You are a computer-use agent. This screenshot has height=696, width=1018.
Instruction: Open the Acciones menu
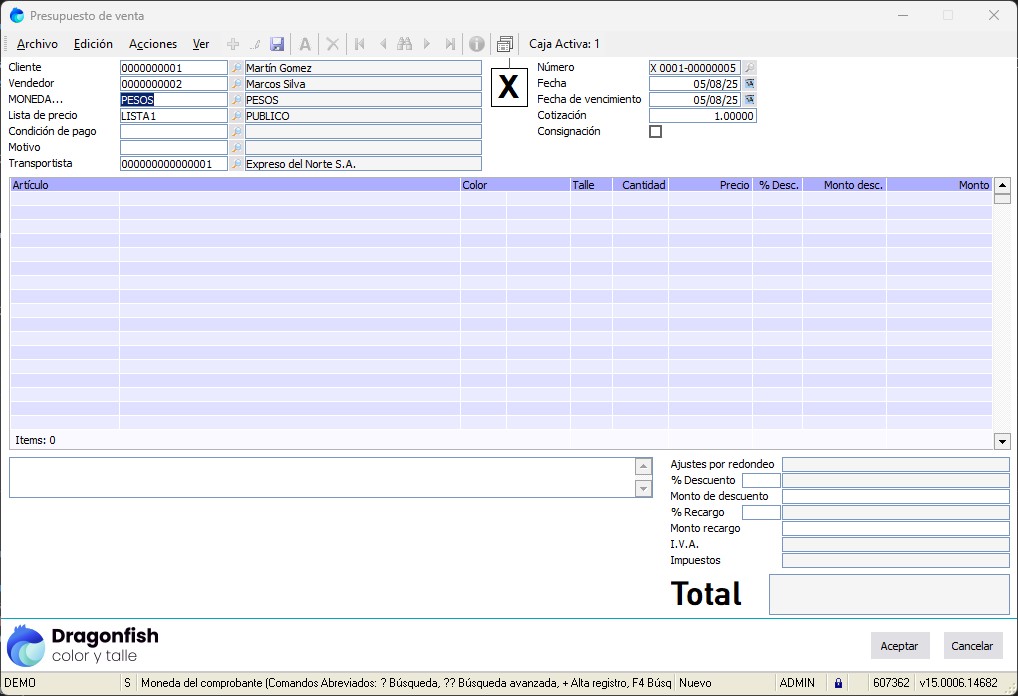[153, 44]
